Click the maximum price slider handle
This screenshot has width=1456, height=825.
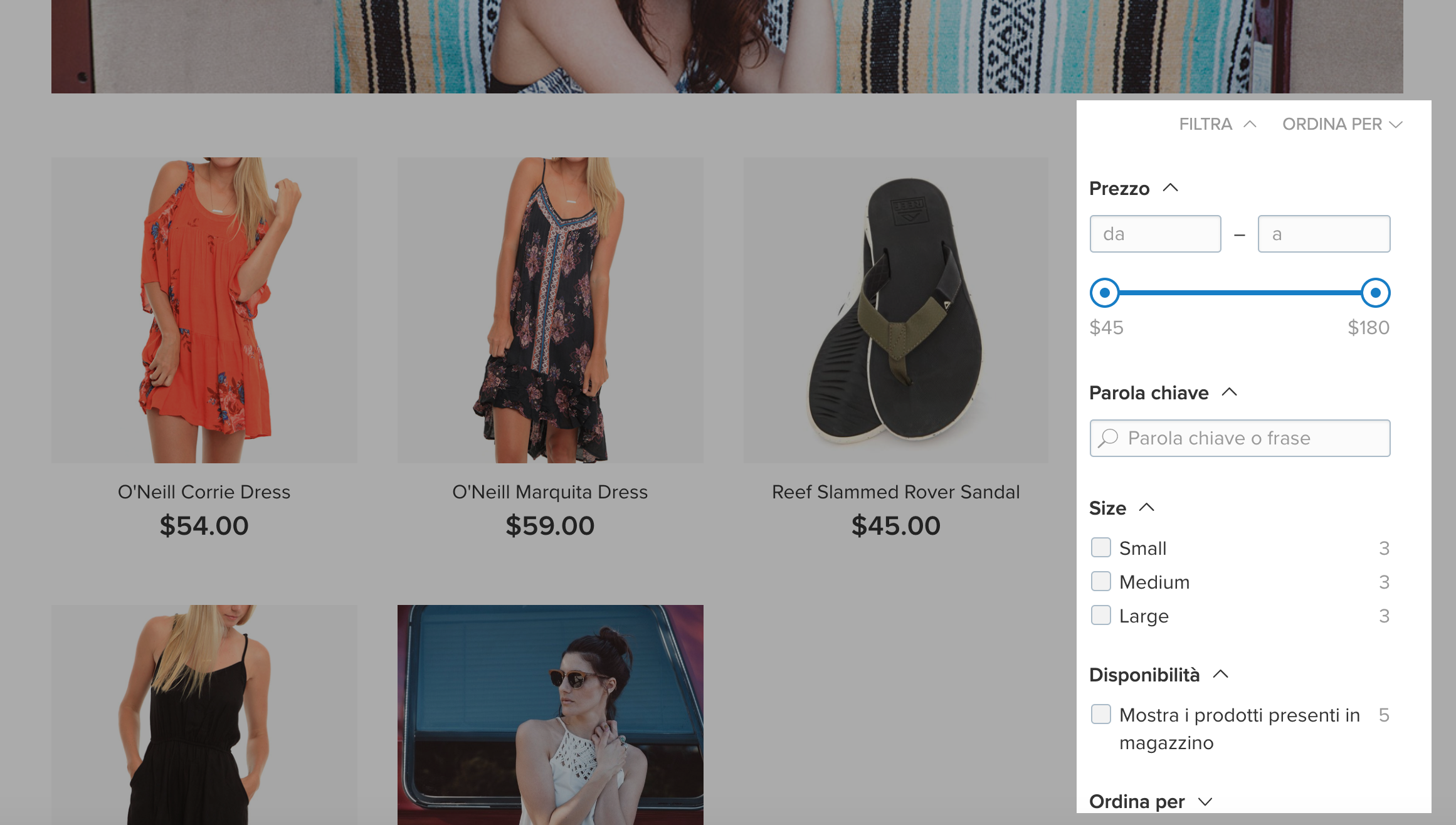point(1376,293)
